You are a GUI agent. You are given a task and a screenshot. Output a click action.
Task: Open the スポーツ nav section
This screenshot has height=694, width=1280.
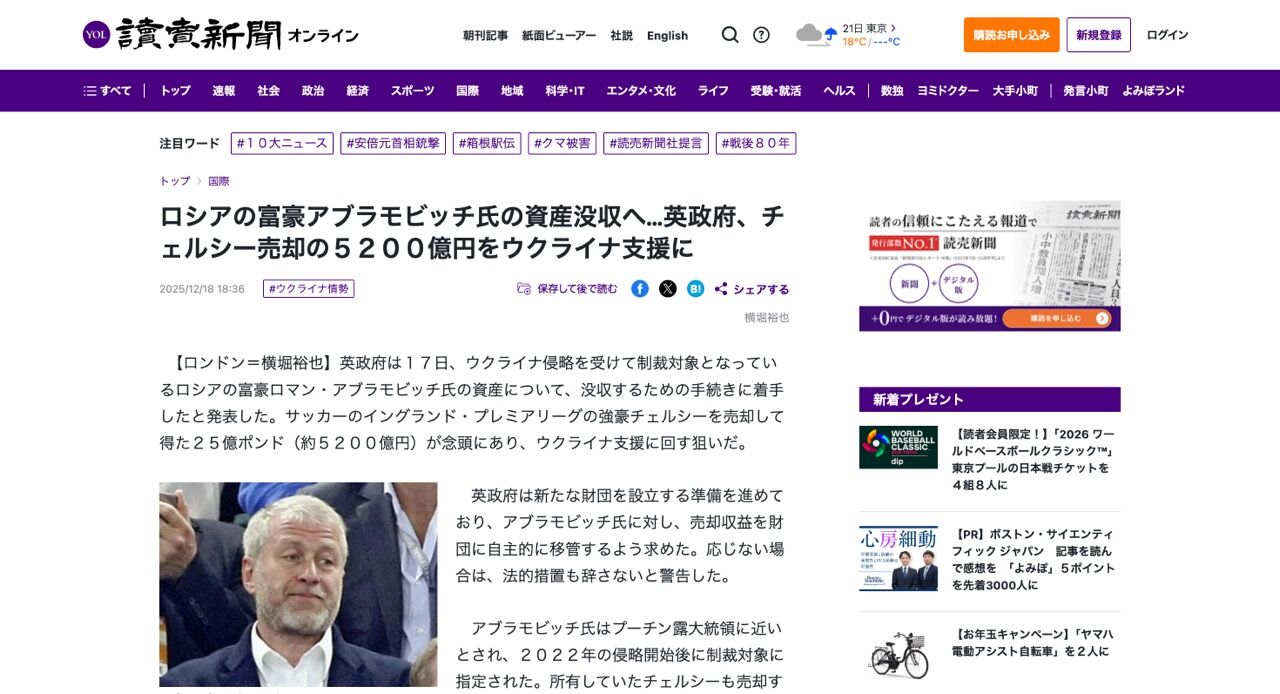coord(413,91)
